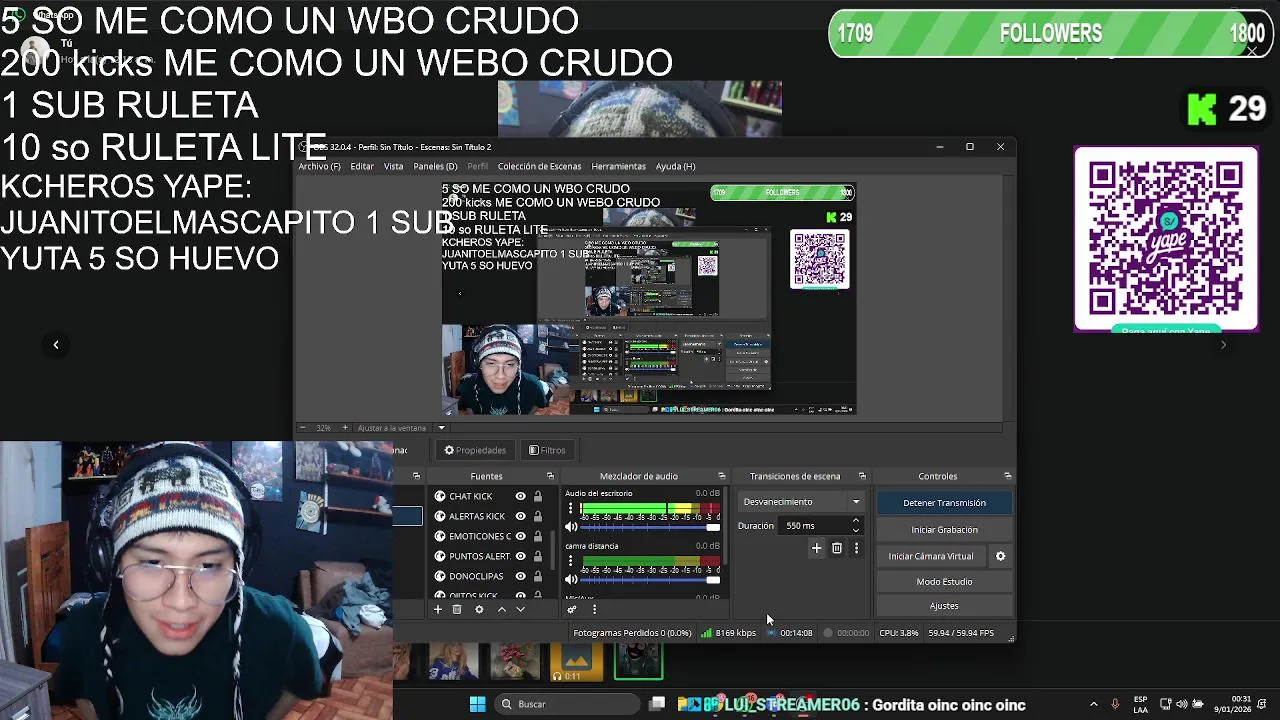Open source properties gear in the Fuentes toolbar
This screenshot has width=1280, height=720.
[479, 609]
